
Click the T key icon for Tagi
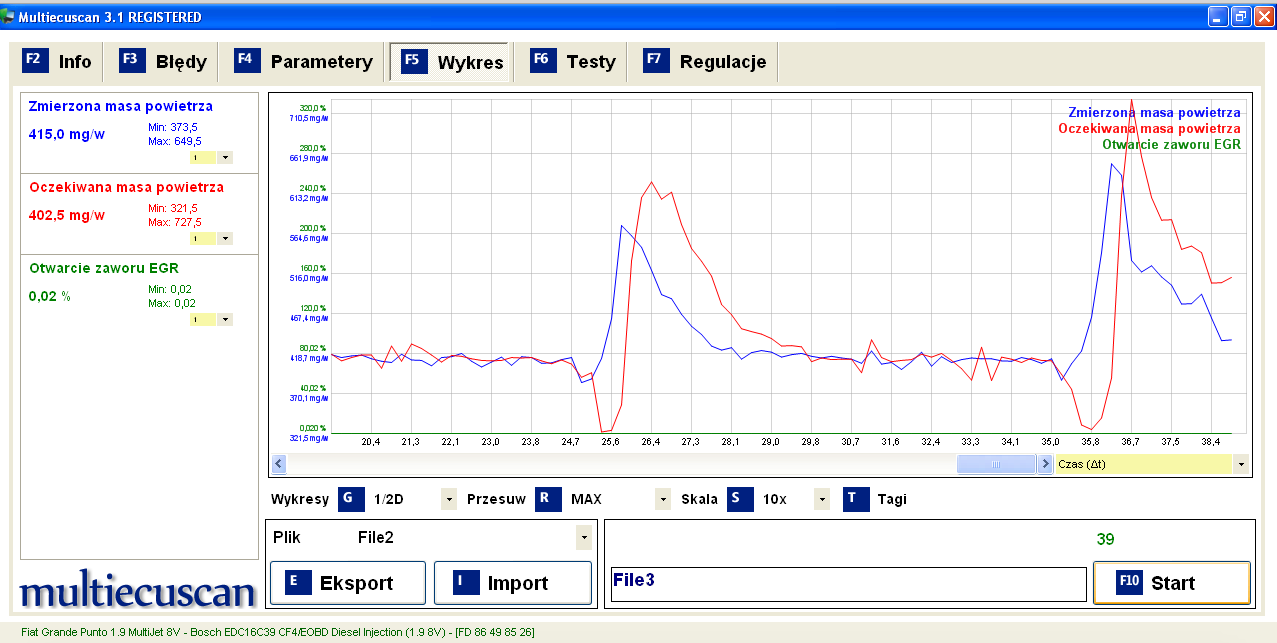click(x=855, y=499)
